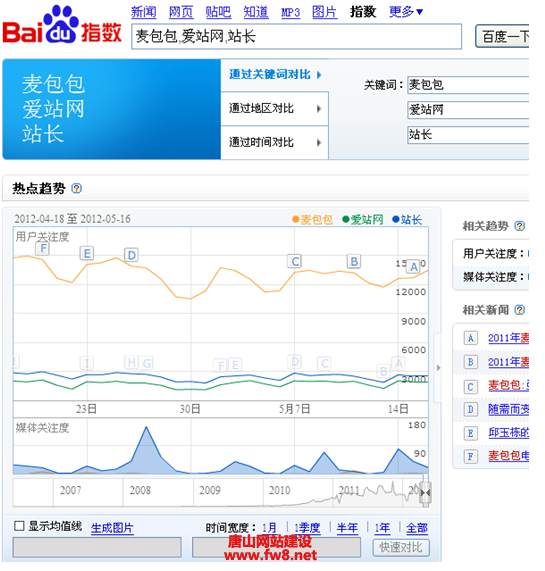This screenshot has height=571, width=545.
Task: Click 2010 on the timeline overview
Action: coord(280,491)
